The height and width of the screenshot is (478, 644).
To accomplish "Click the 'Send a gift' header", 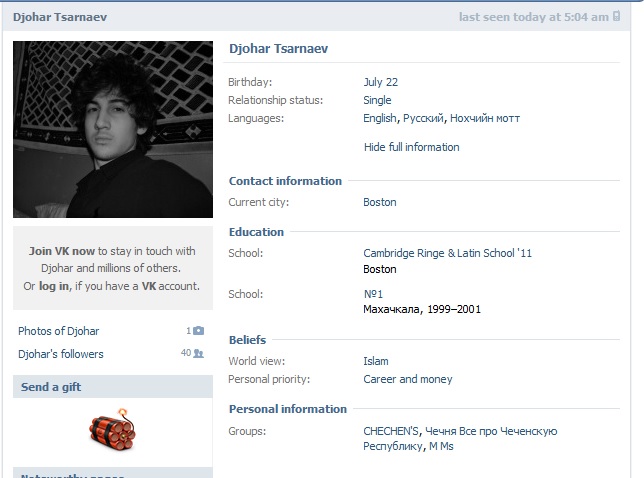I will pos(51,387).
